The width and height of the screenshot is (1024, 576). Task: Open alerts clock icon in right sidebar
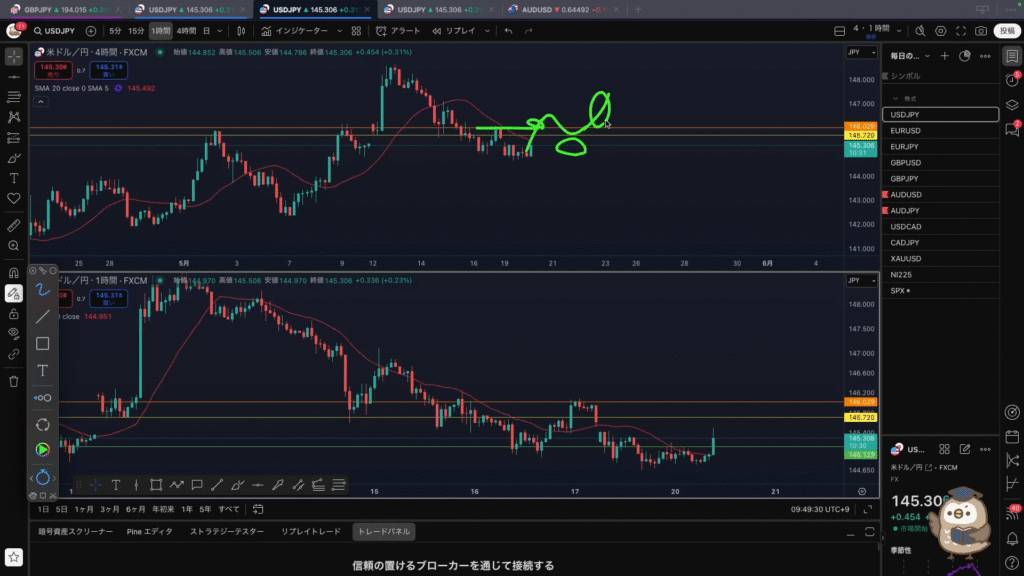pyautogui.click(x=1012, y=80)
